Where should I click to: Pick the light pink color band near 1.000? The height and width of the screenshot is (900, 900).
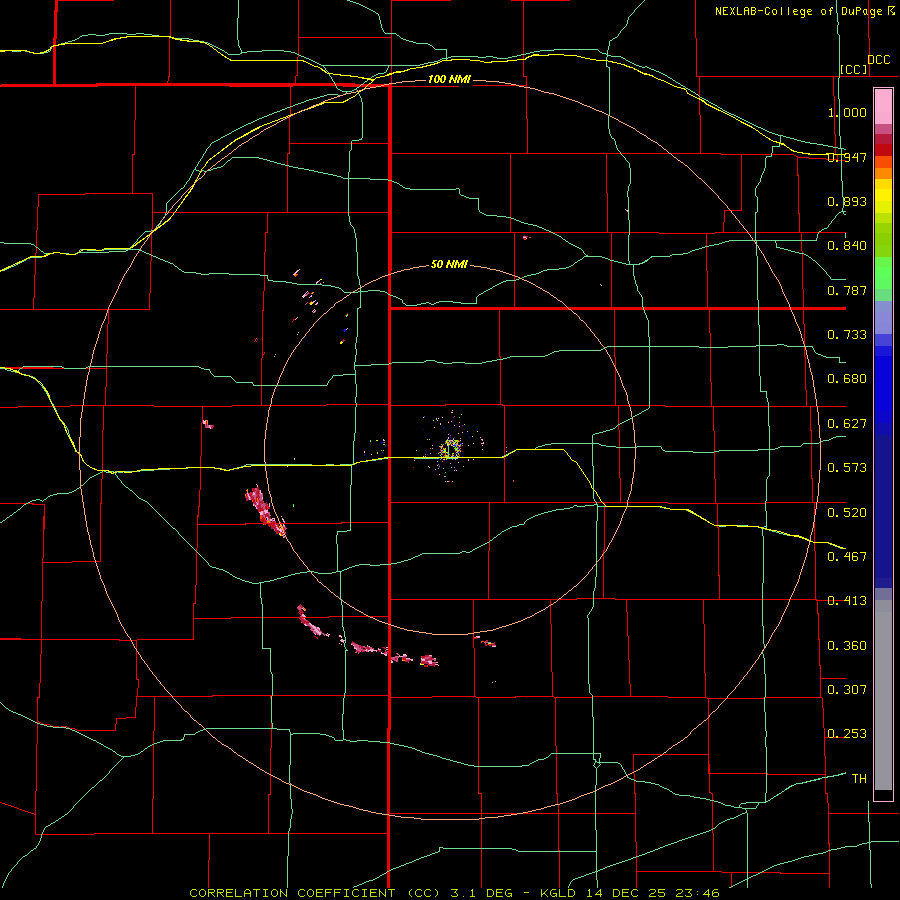883,107
